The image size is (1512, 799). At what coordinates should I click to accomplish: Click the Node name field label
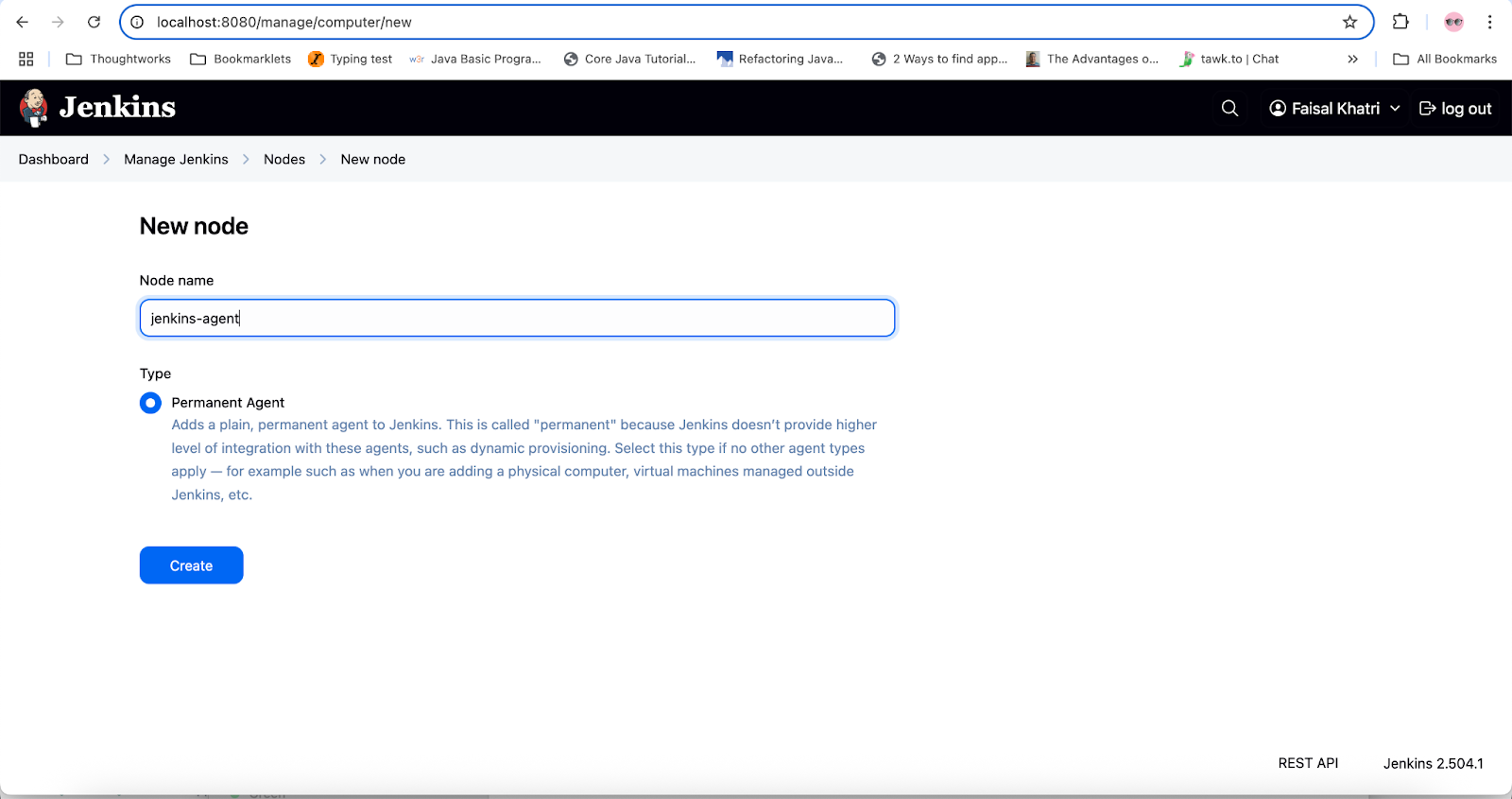(x=177, y=281)
